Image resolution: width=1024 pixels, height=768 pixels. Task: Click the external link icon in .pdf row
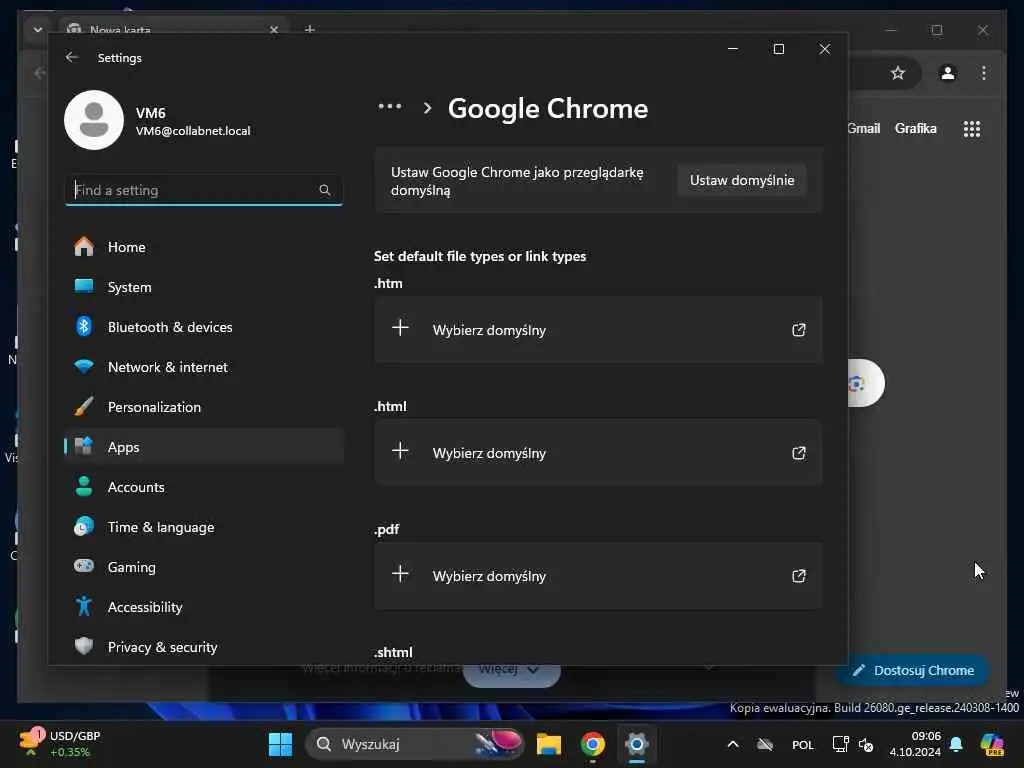799,576
